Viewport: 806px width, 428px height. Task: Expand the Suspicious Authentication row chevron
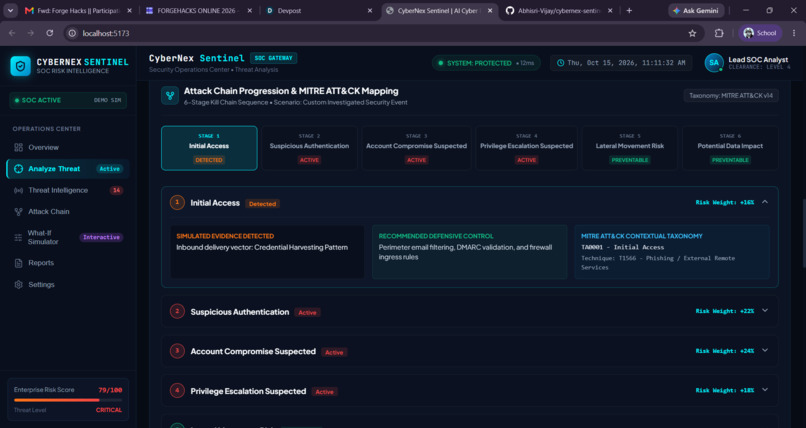click(765, 311)
